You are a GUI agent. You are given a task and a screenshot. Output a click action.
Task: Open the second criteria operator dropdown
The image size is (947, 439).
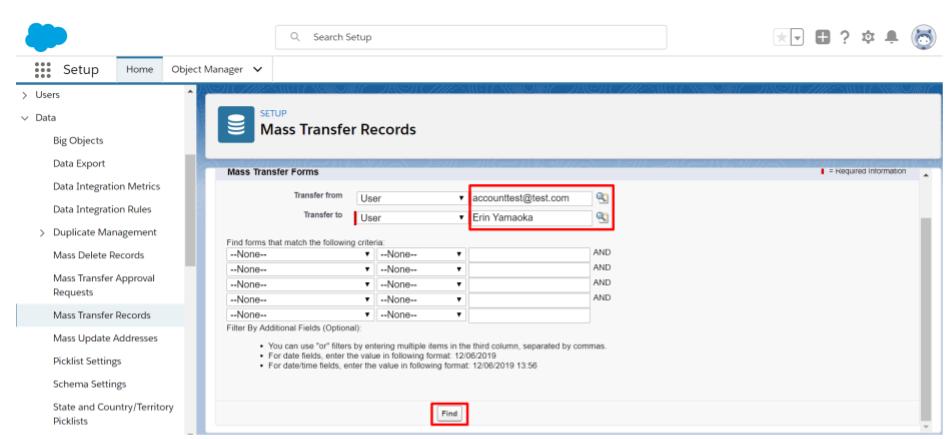click(421, 269)
